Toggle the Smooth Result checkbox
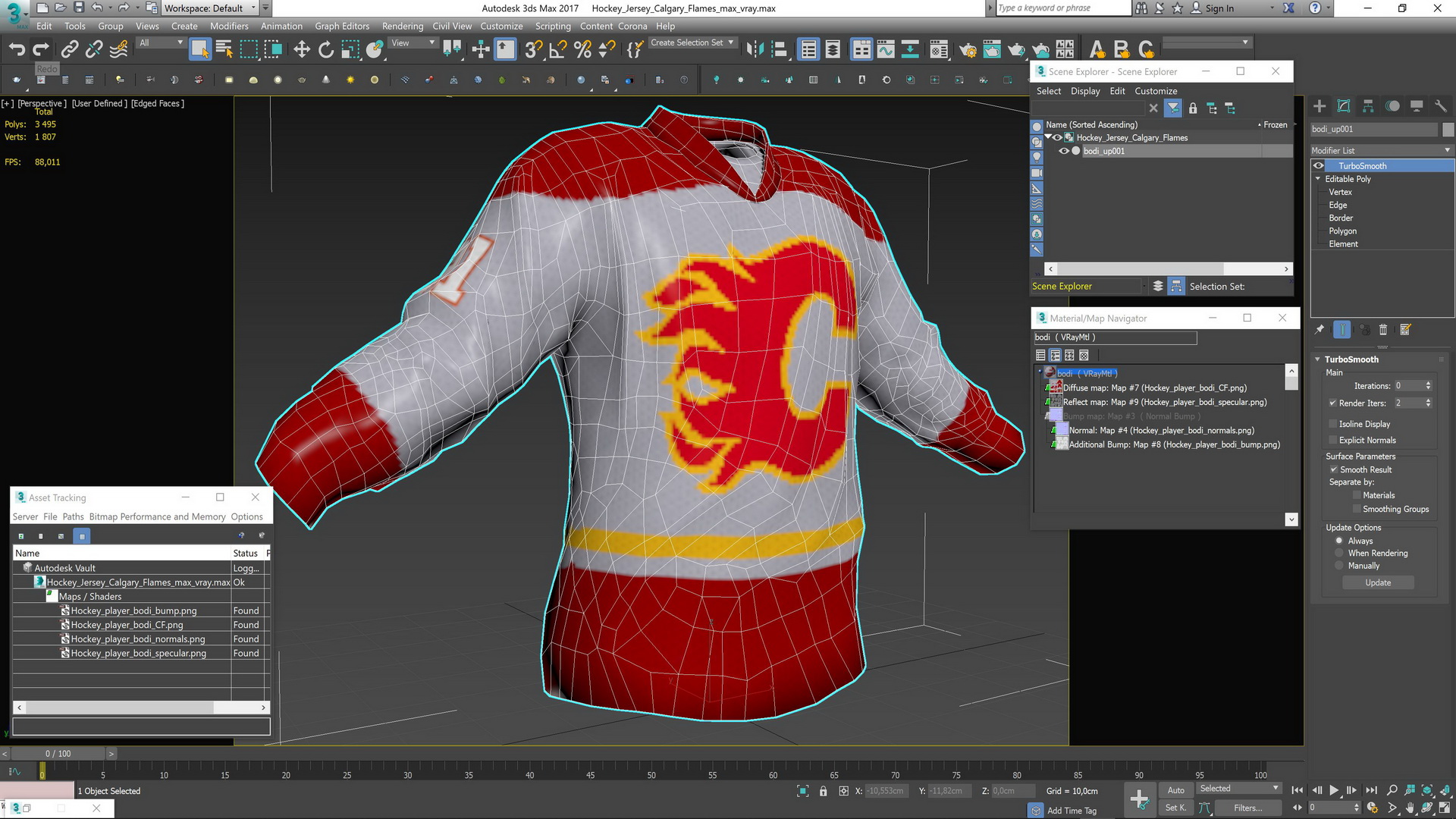Image resolution: width=1456 pixels, height=819 pixels. tap(1333, 469)
